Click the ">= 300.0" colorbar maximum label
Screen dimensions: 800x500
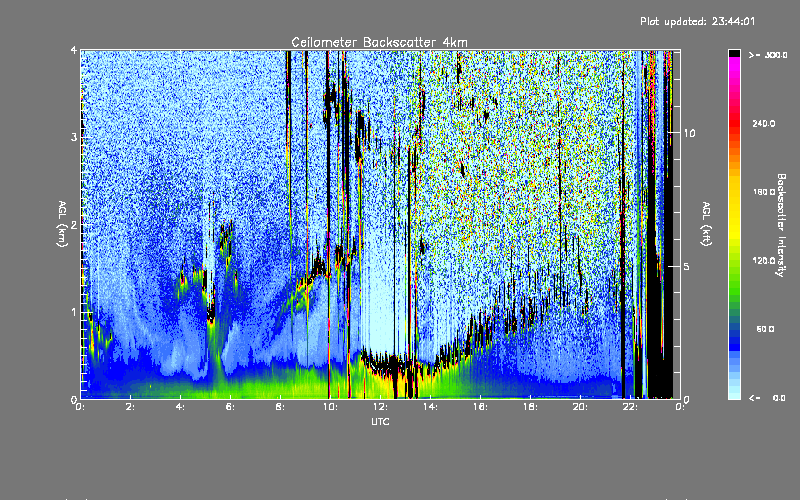(768, 55)
